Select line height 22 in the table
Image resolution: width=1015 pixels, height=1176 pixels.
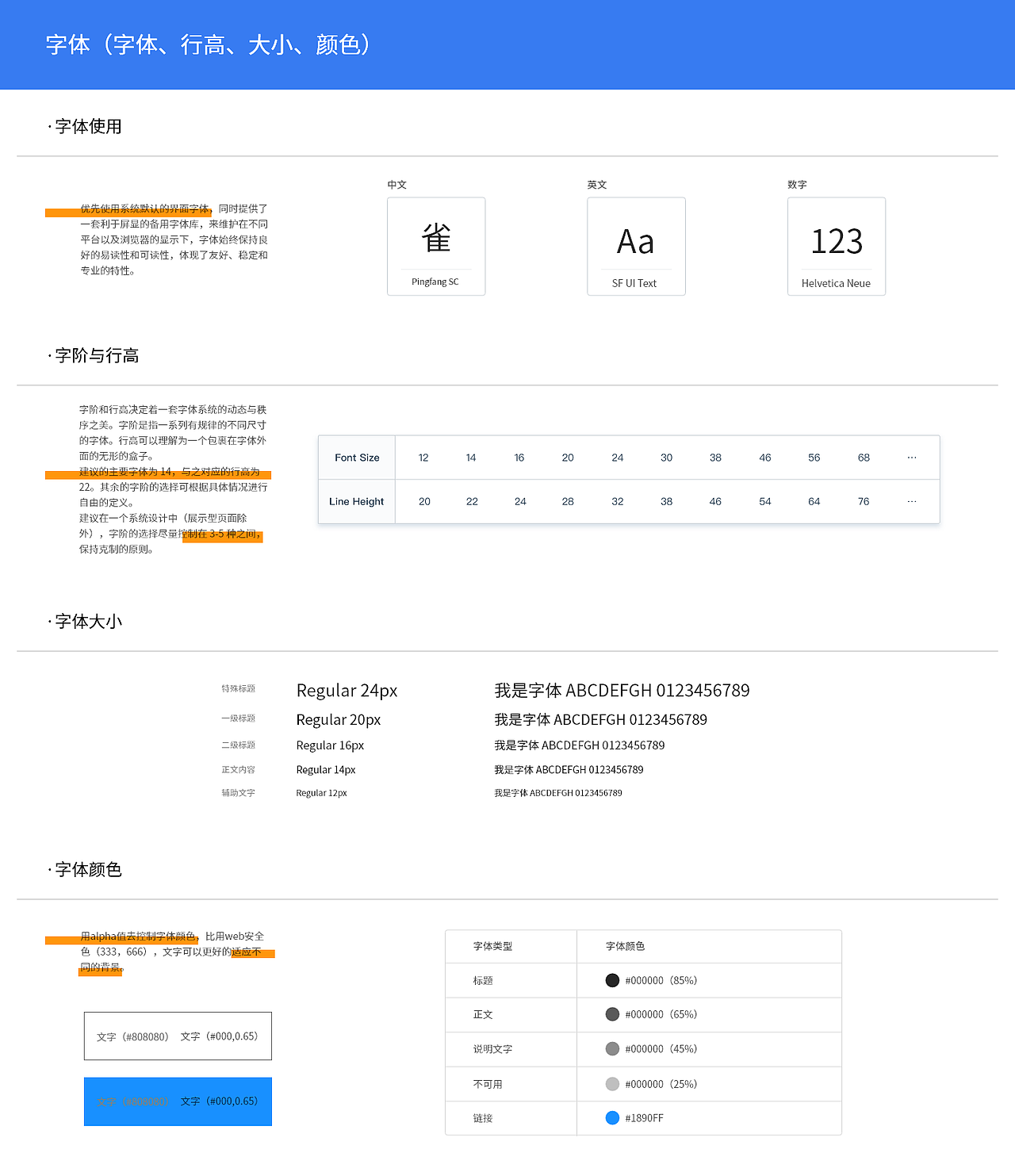pyautogui.click(x=472, y=501)
